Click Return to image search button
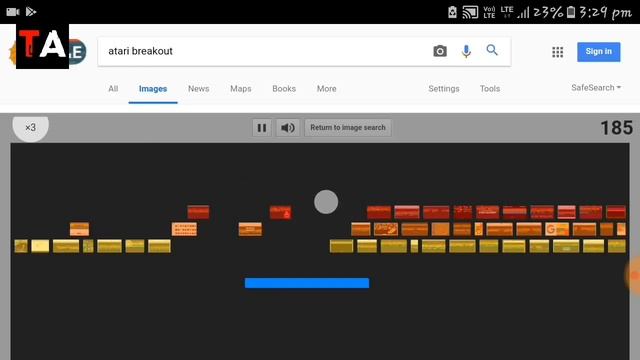The width and height of the screenshot is (640, 360). (348, 128)
